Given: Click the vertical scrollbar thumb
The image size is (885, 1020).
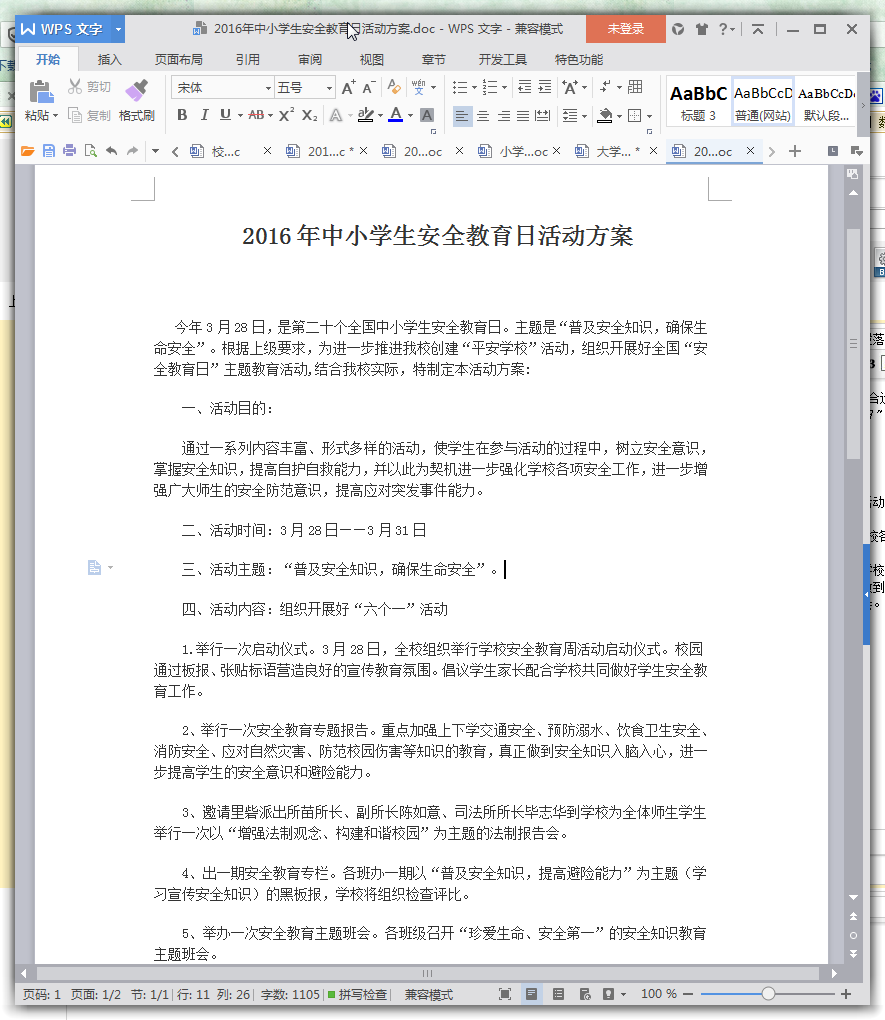Looking at the screenshot, I should tap(853, 344).
